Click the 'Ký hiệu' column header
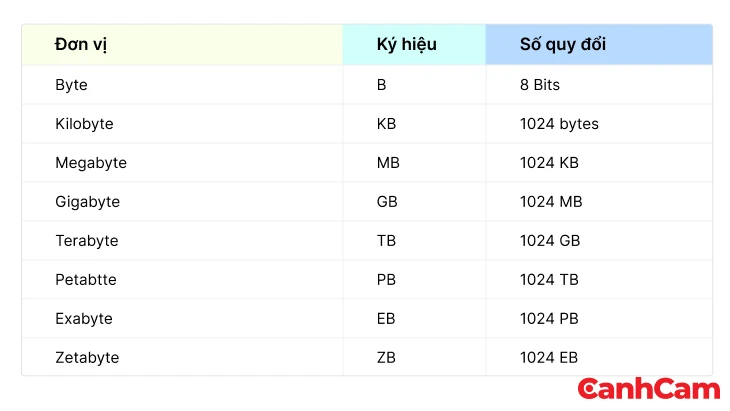730x411 pixels. (406, 45)
